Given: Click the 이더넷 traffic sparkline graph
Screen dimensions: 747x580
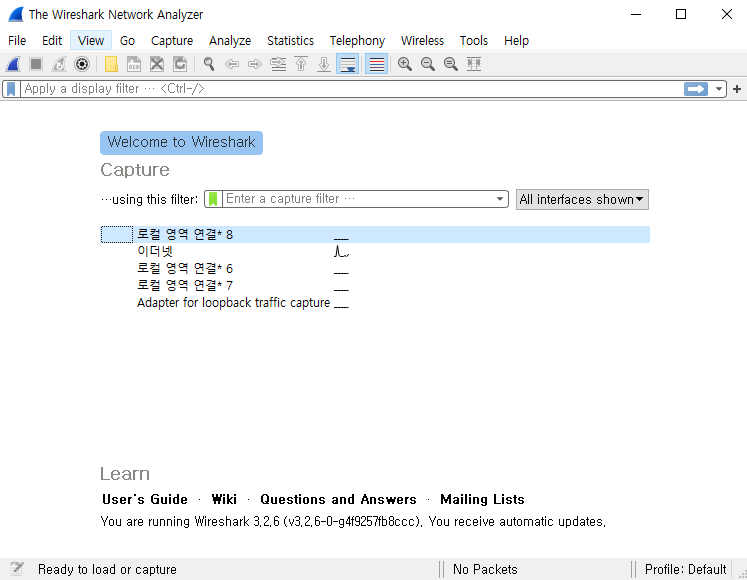Looking at the screenshot, I should click(x=342, y=251).
